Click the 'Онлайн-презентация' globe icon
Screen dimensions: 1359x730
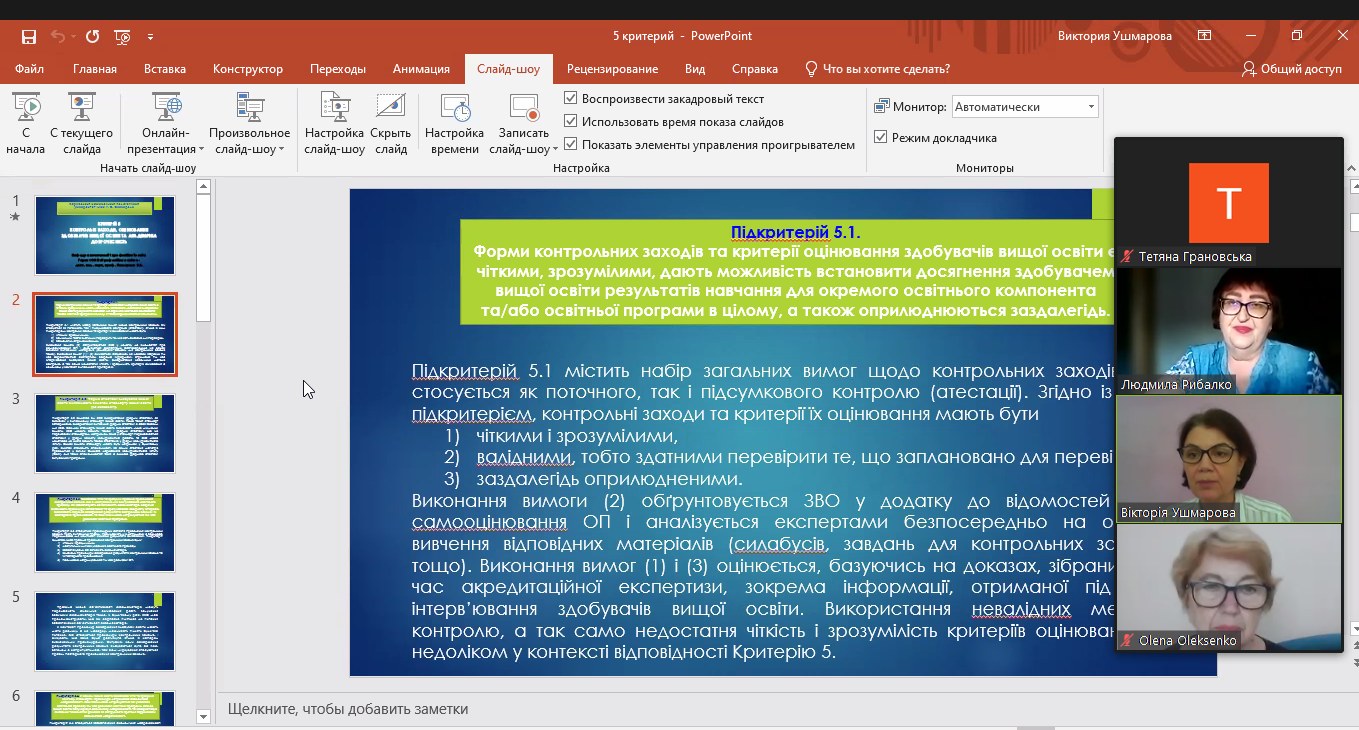[166, 106]
